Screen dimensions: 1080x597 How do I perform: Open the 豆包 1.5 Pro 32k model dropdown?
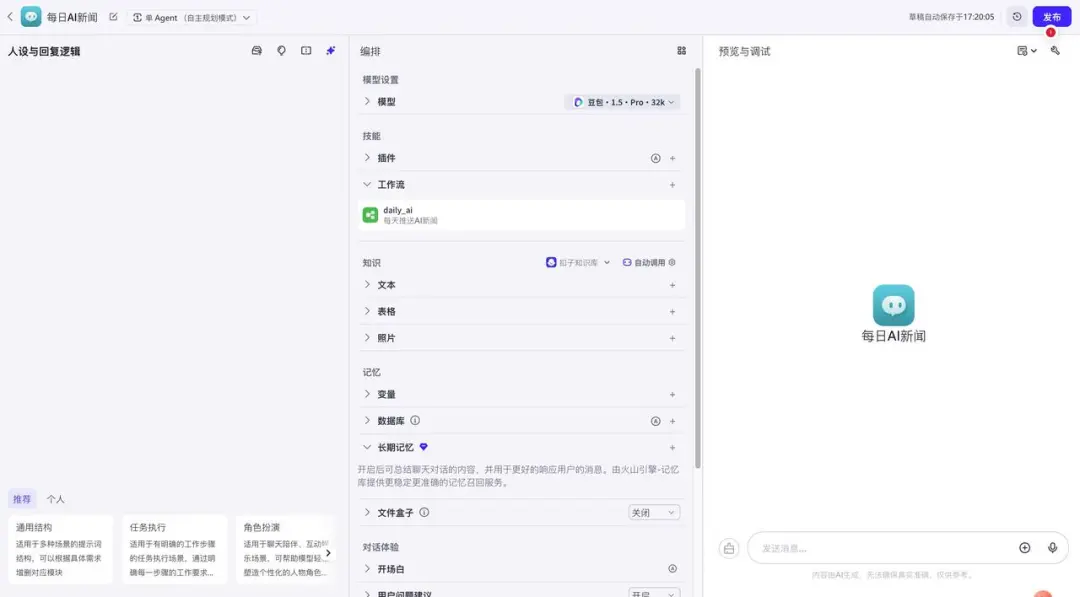(622, 102)
